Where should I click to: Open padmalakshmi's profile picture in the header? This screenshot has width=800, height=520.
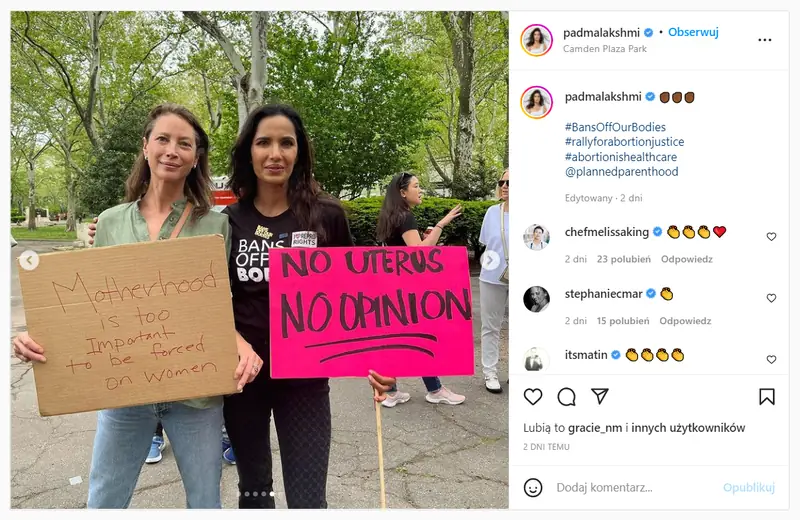[x=536, y=40]
